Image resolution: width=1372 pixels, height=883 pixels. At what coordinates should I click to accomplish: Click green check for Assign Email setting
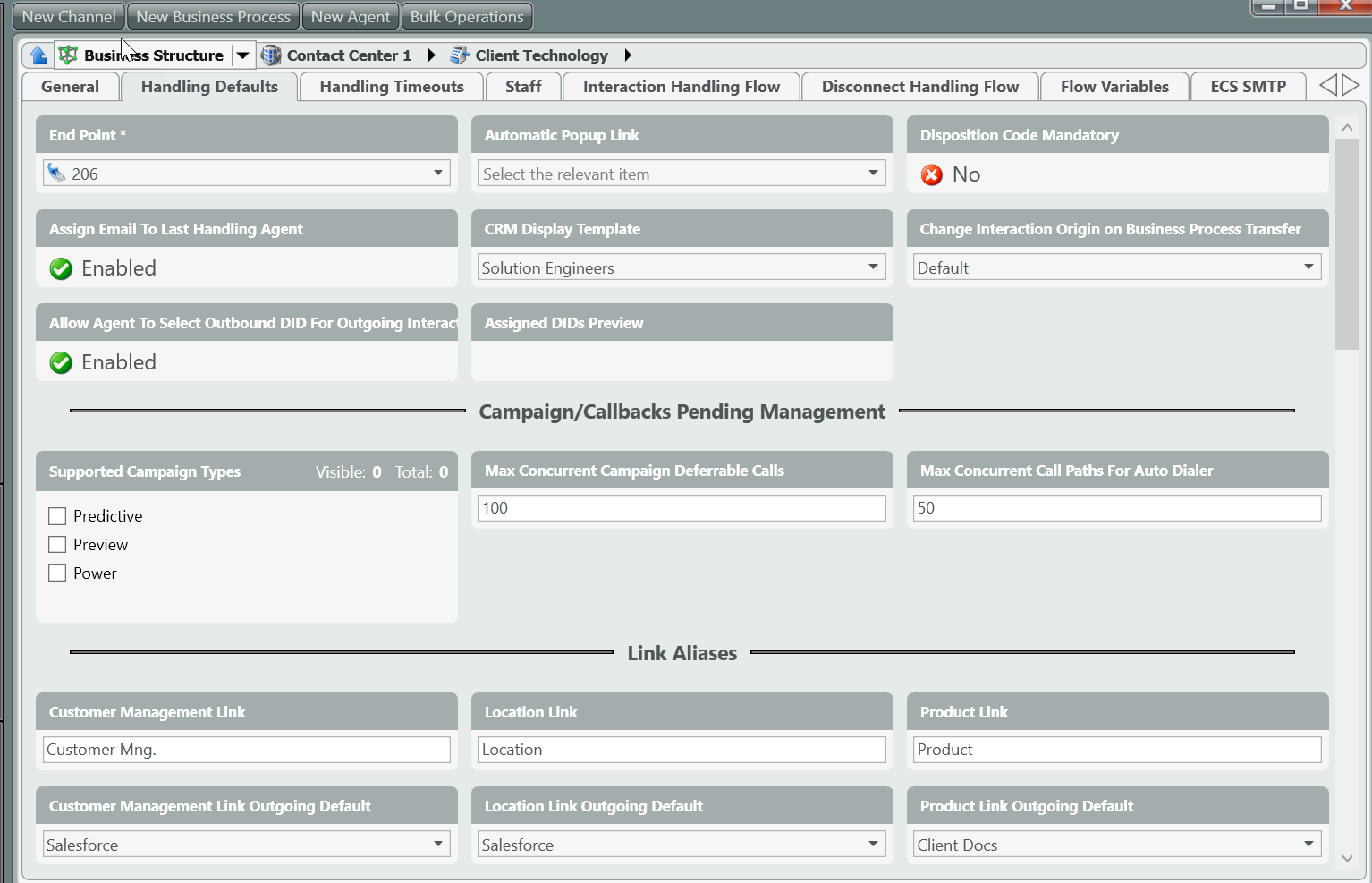[61, 268]
